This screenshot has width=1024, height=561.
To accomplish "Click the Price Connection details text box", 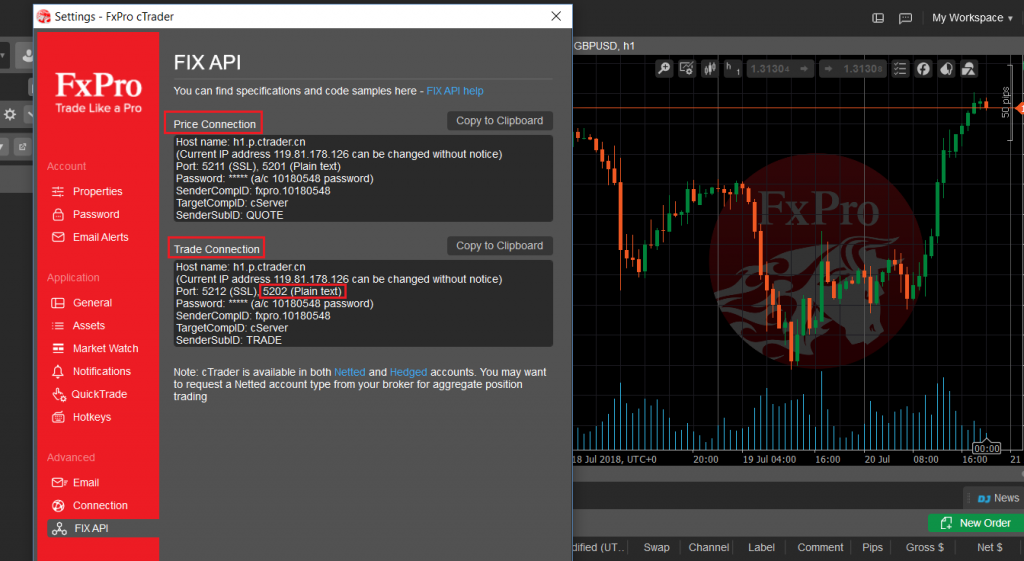I will point(363,178).
